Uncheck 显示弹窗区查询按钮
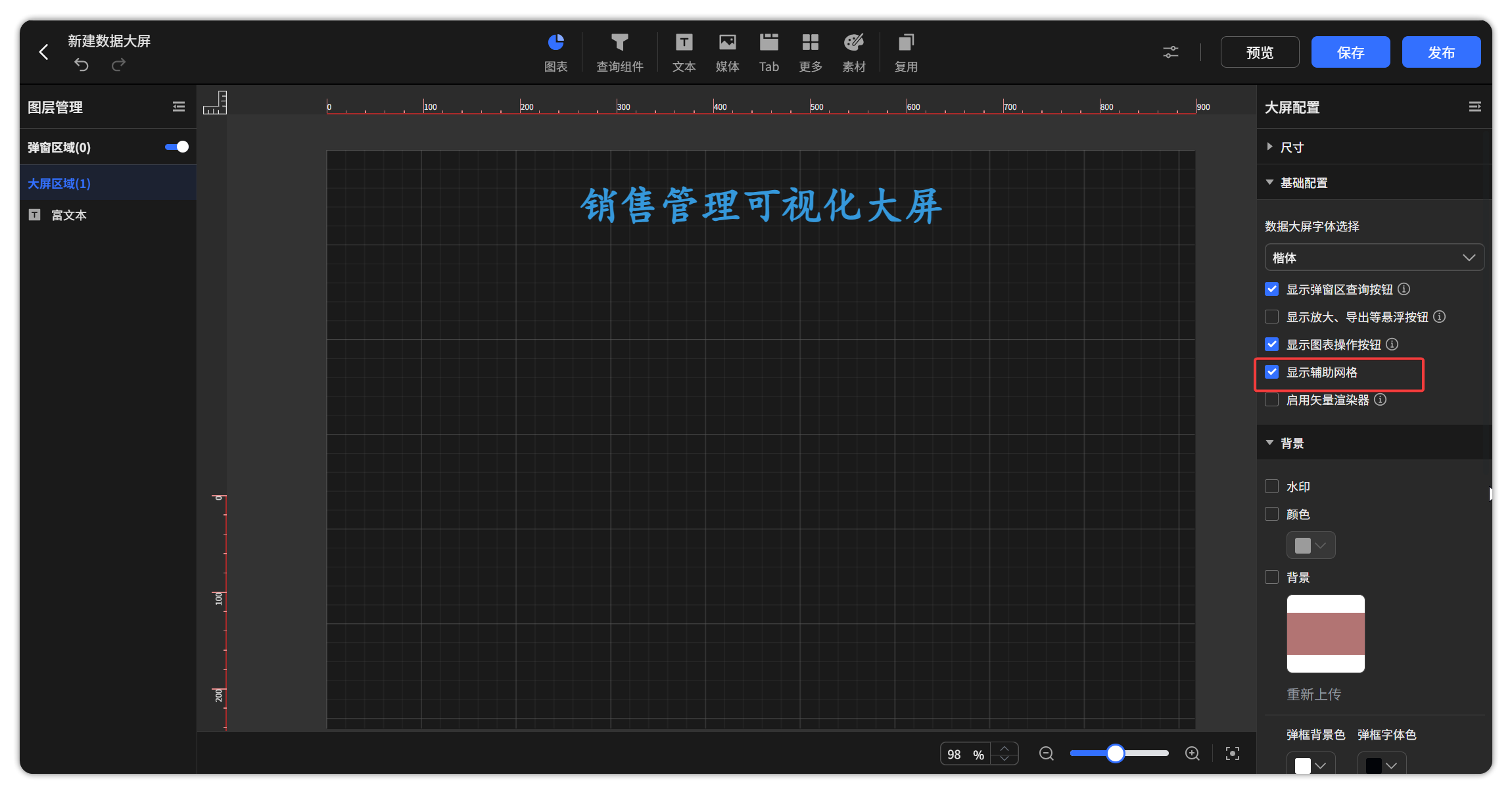 click(1272, 289)
